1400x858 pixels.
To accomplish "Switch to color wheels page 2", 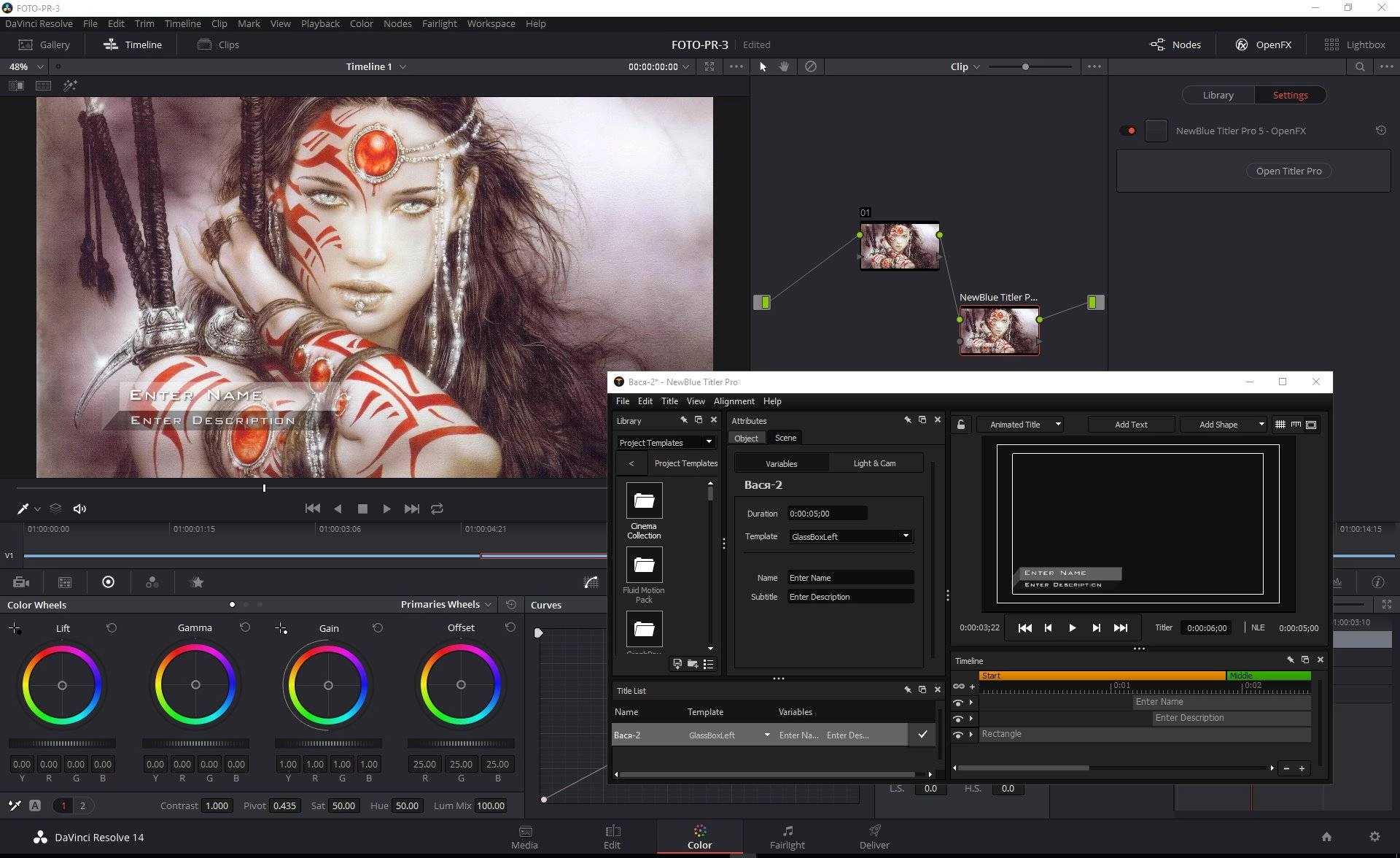I will (82, 805).
